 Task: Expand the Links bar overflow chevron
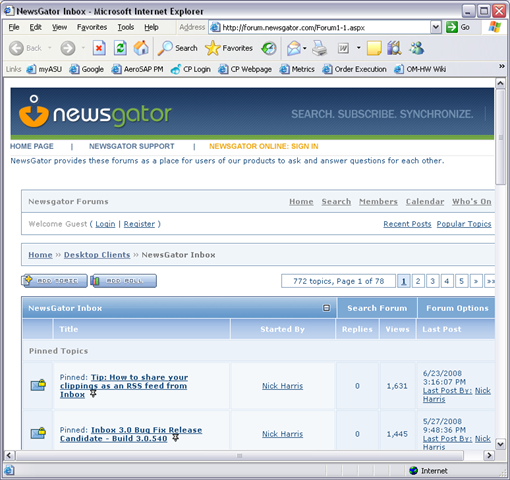click(502, 66)
